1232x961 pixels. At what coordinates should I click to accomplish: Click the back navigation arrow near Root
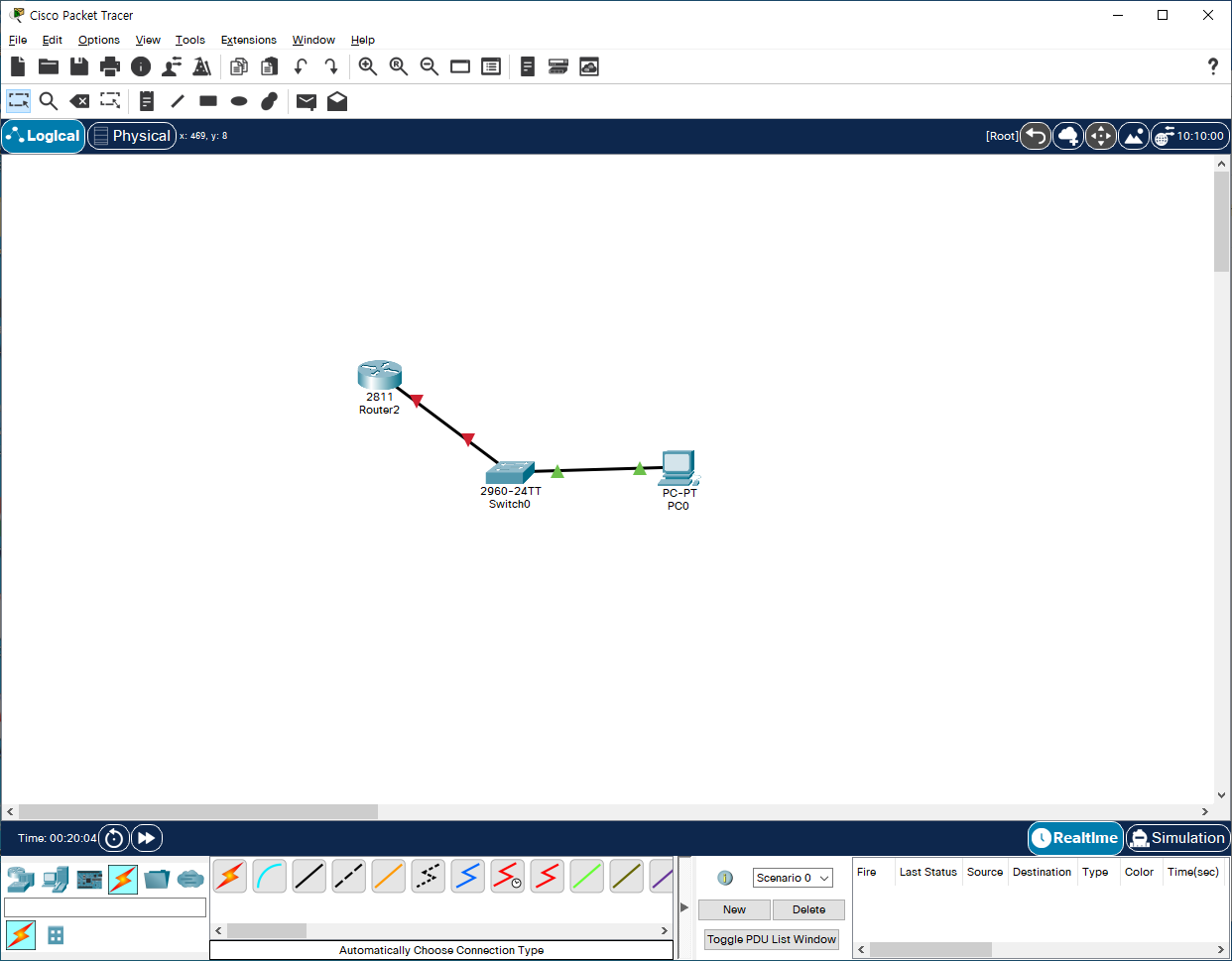[1036, 136]
